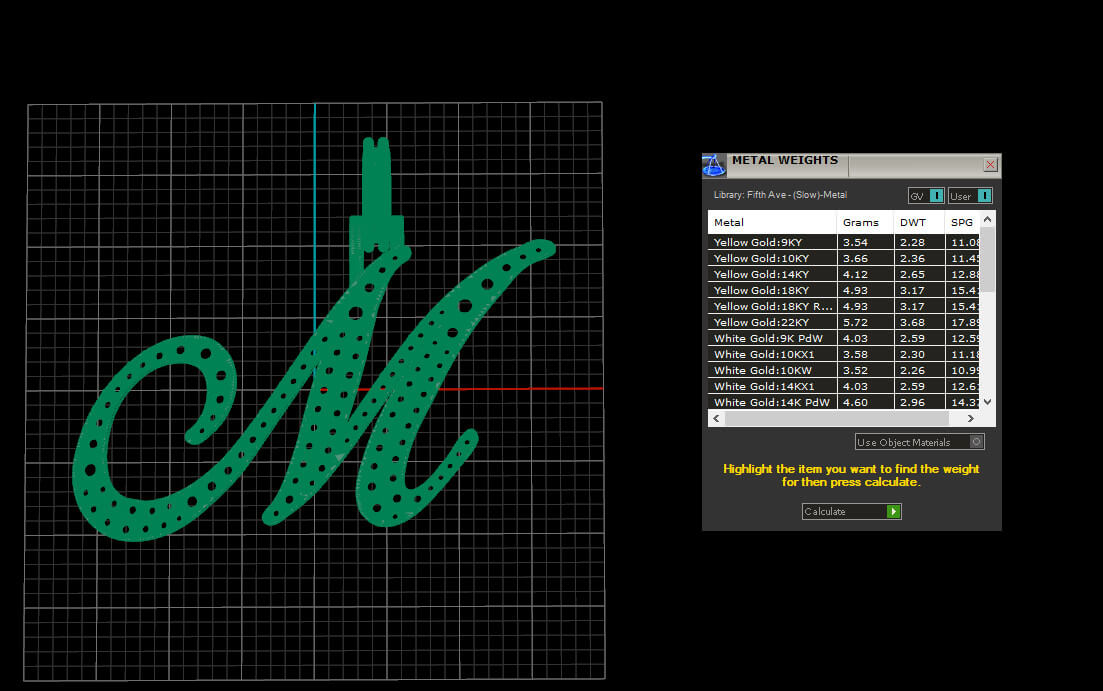
Task: Click the horizontal scroll right arrow
Action: 971,418
